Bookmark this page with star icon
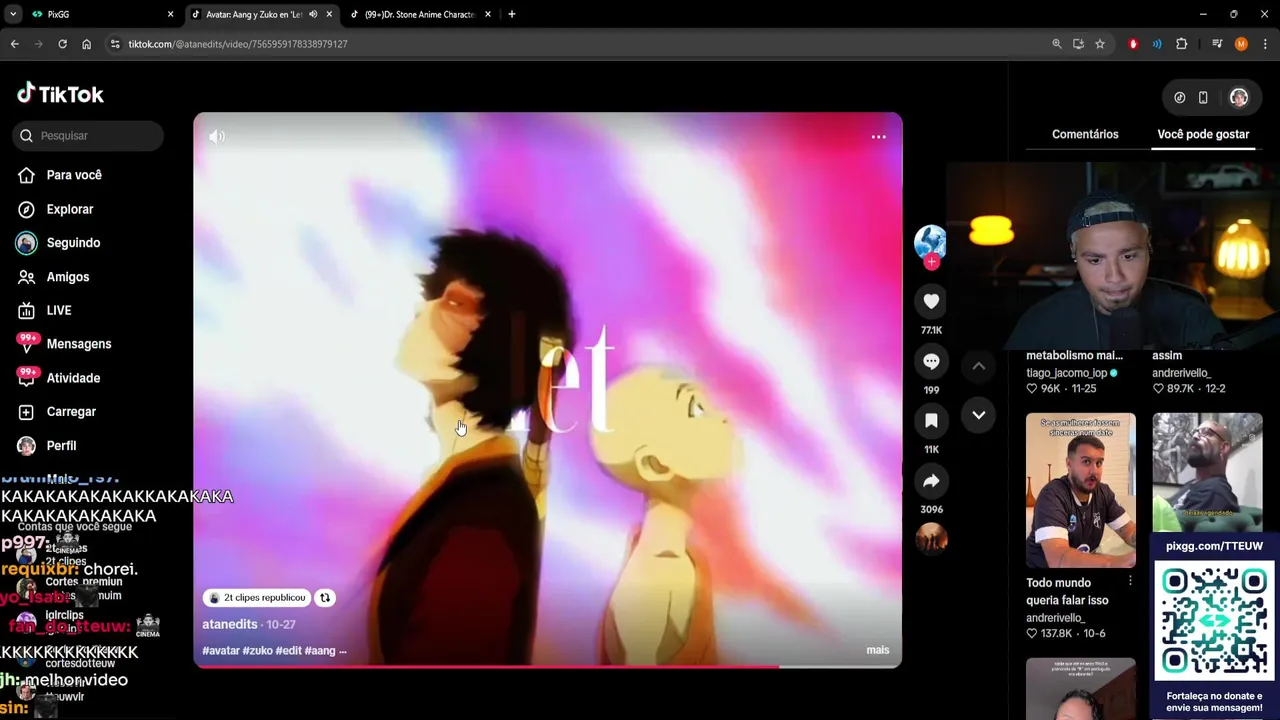This screenshot has width=1280, height=720. [1100, 44]
